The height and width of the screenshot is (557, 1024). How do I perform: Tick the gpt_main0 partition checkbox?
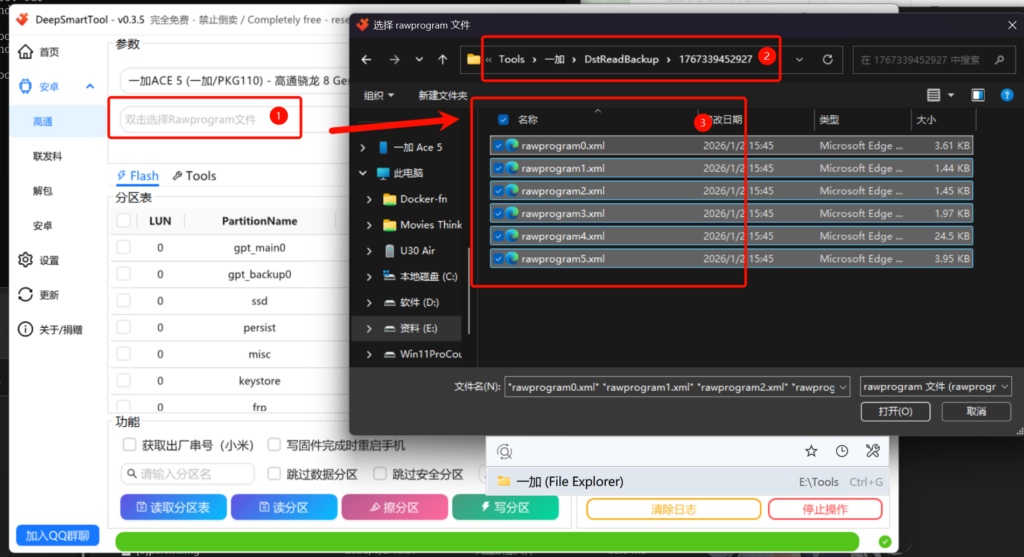(x=123, y=247)
